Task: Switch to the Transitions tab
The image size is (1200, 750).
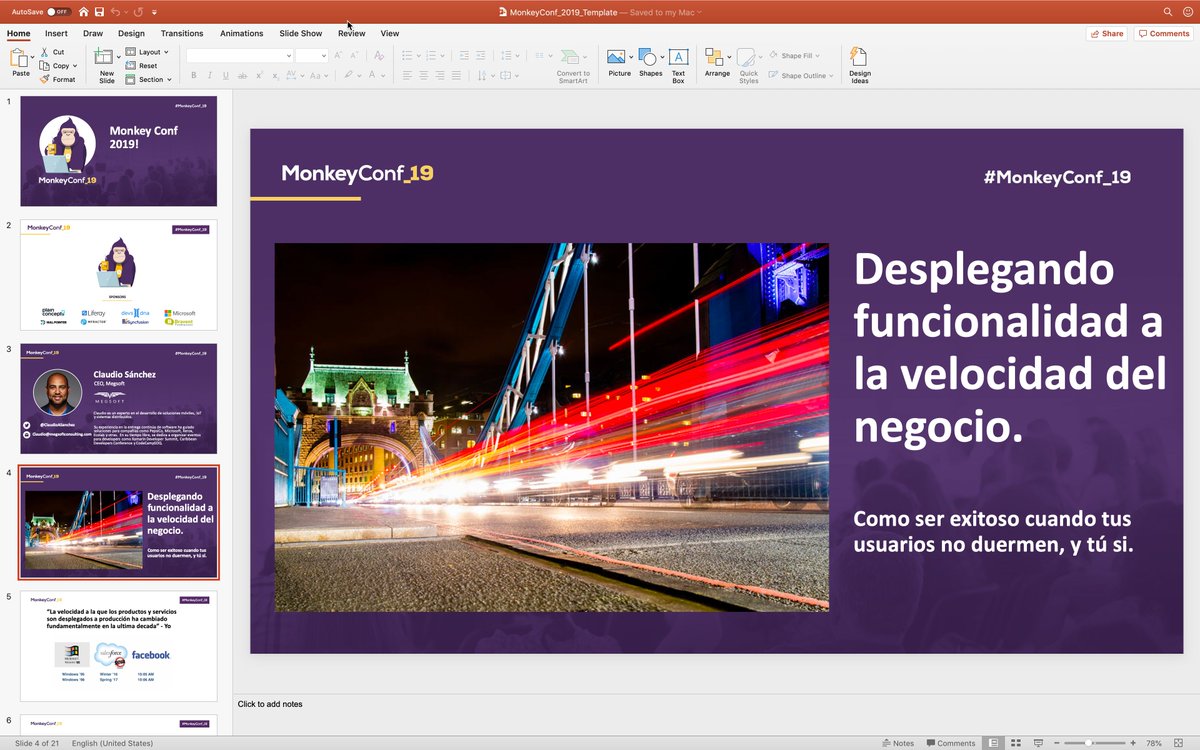Action: point(182,33)
